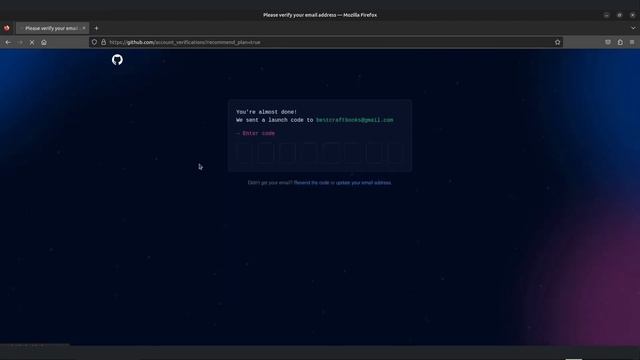Open a new tab with the plus button

click(x=96, y=28)
